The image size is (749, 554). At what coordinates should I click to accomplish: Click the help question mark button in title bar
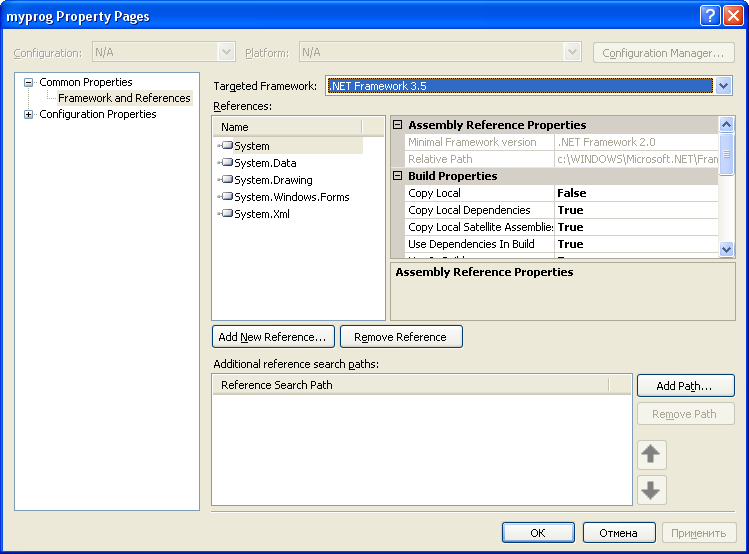pyautogui.click(x=710, y=16)
